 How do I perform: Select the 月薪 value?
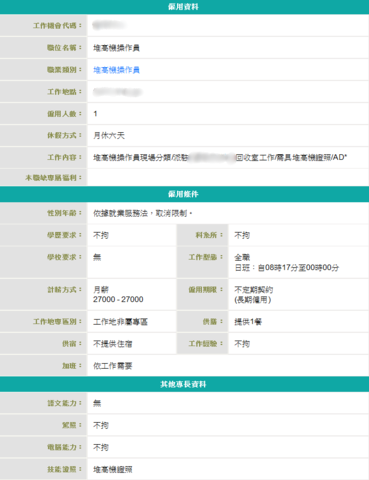point(101,289)
